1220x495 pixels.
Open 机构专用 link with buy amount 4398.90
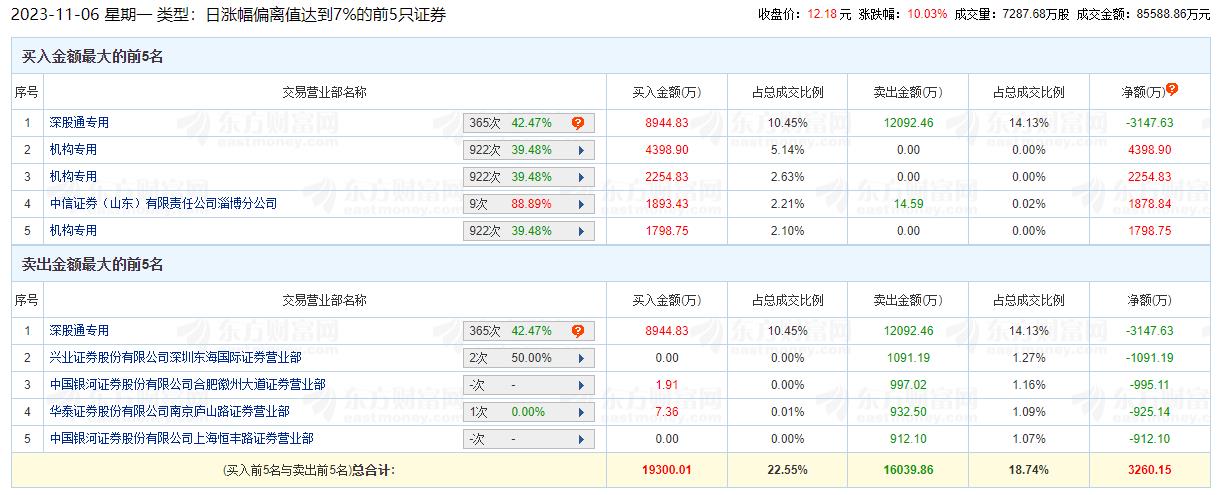click(x=73, y=150)
